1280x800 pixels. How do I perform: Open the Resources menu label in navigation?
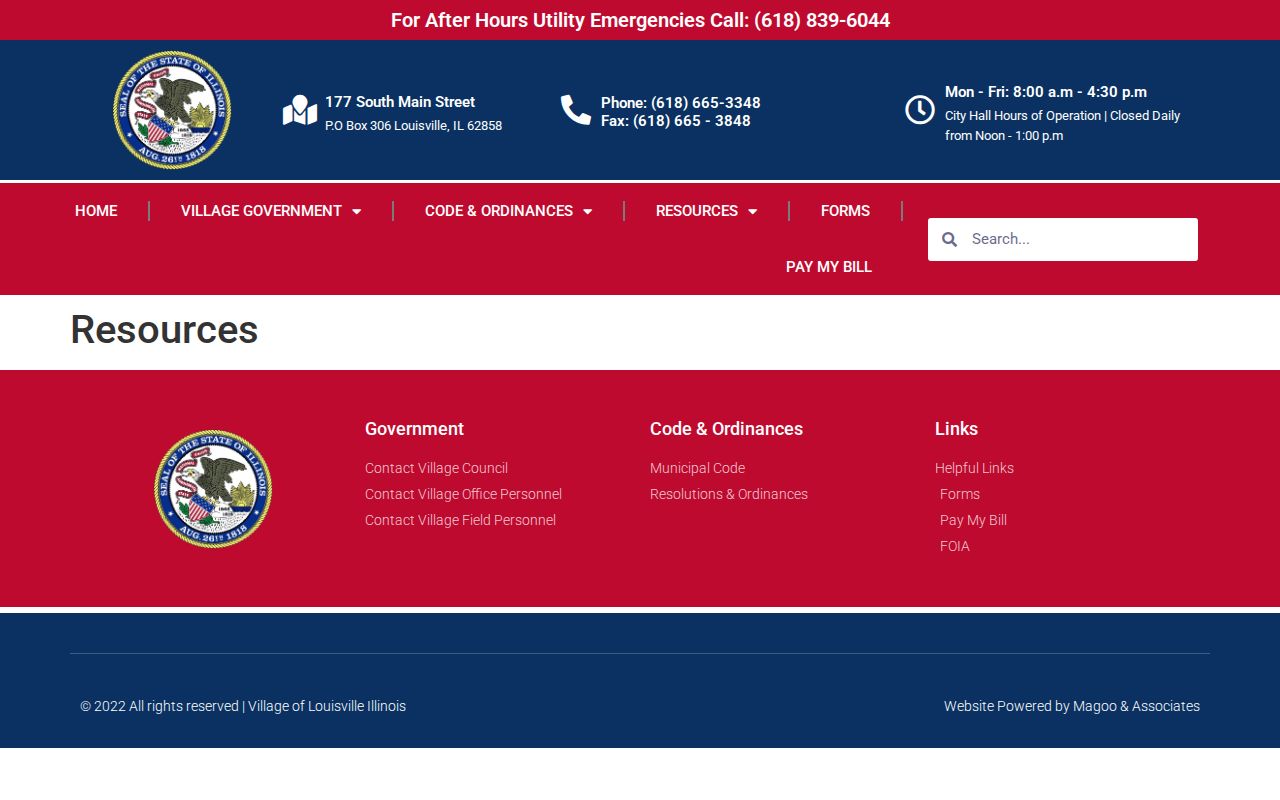(697, 211)
